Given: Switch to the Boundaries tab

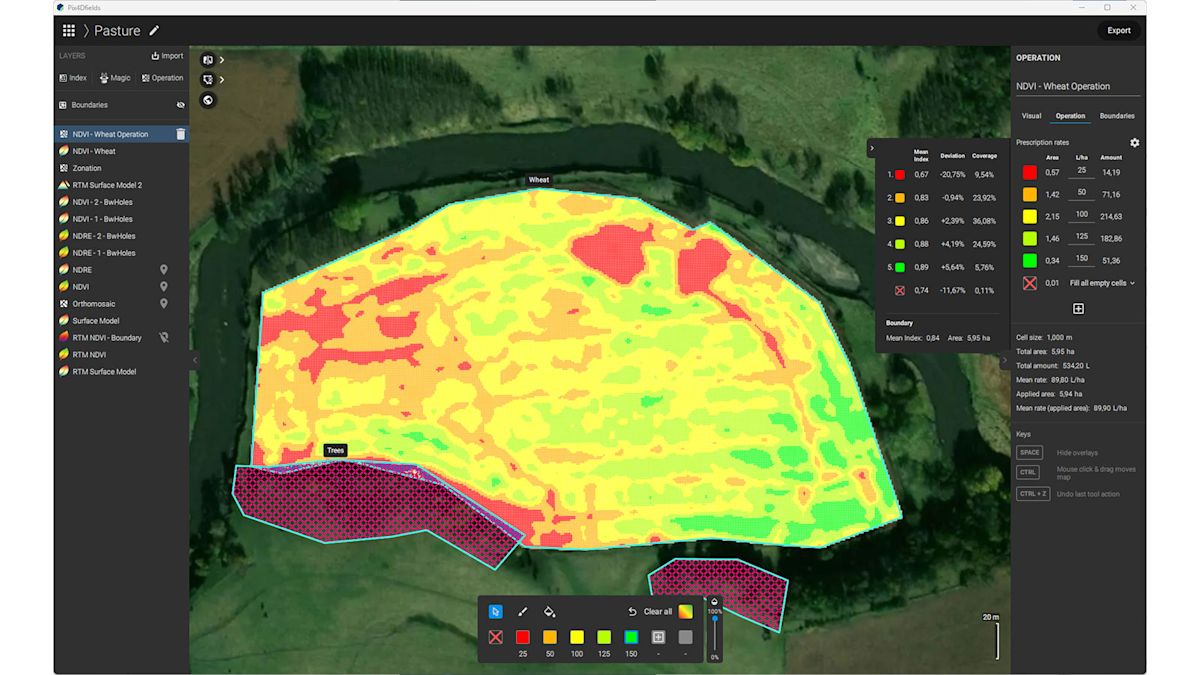Looking at the screenshot, I should (x=1116, y=115).
